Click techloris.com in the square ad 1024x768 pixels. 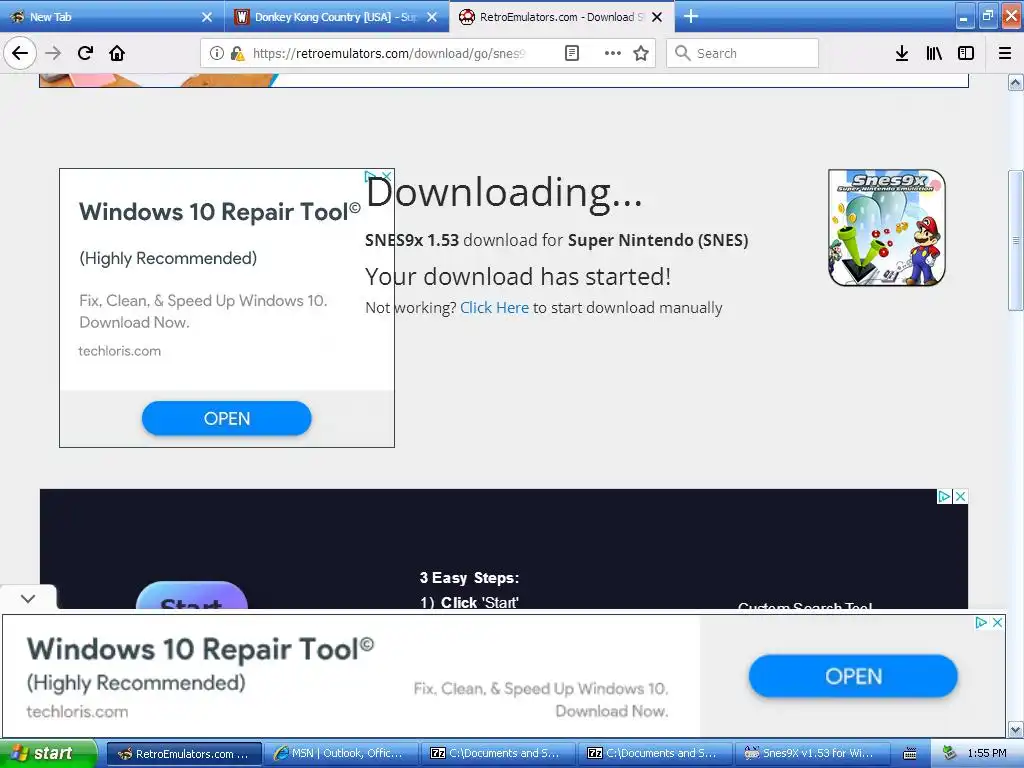(x=120, y=351)
